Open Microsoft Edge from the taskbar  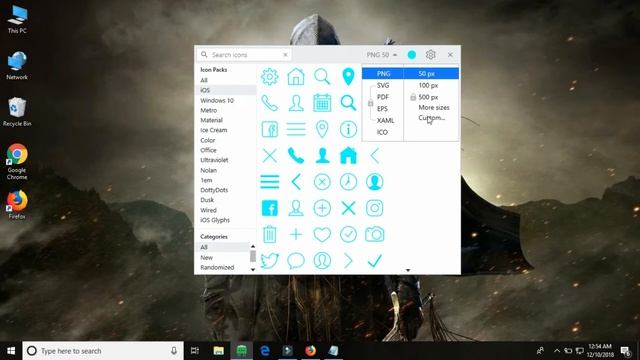[264, 351]
